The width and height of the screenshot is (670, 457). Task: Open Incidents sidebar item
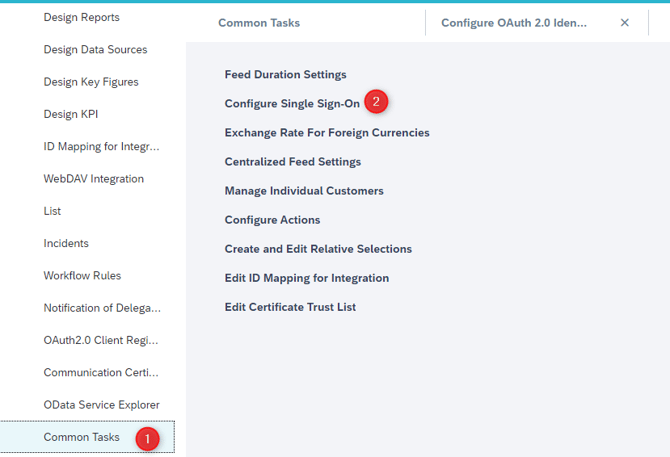pyautogui.click(x=66, y=243)
